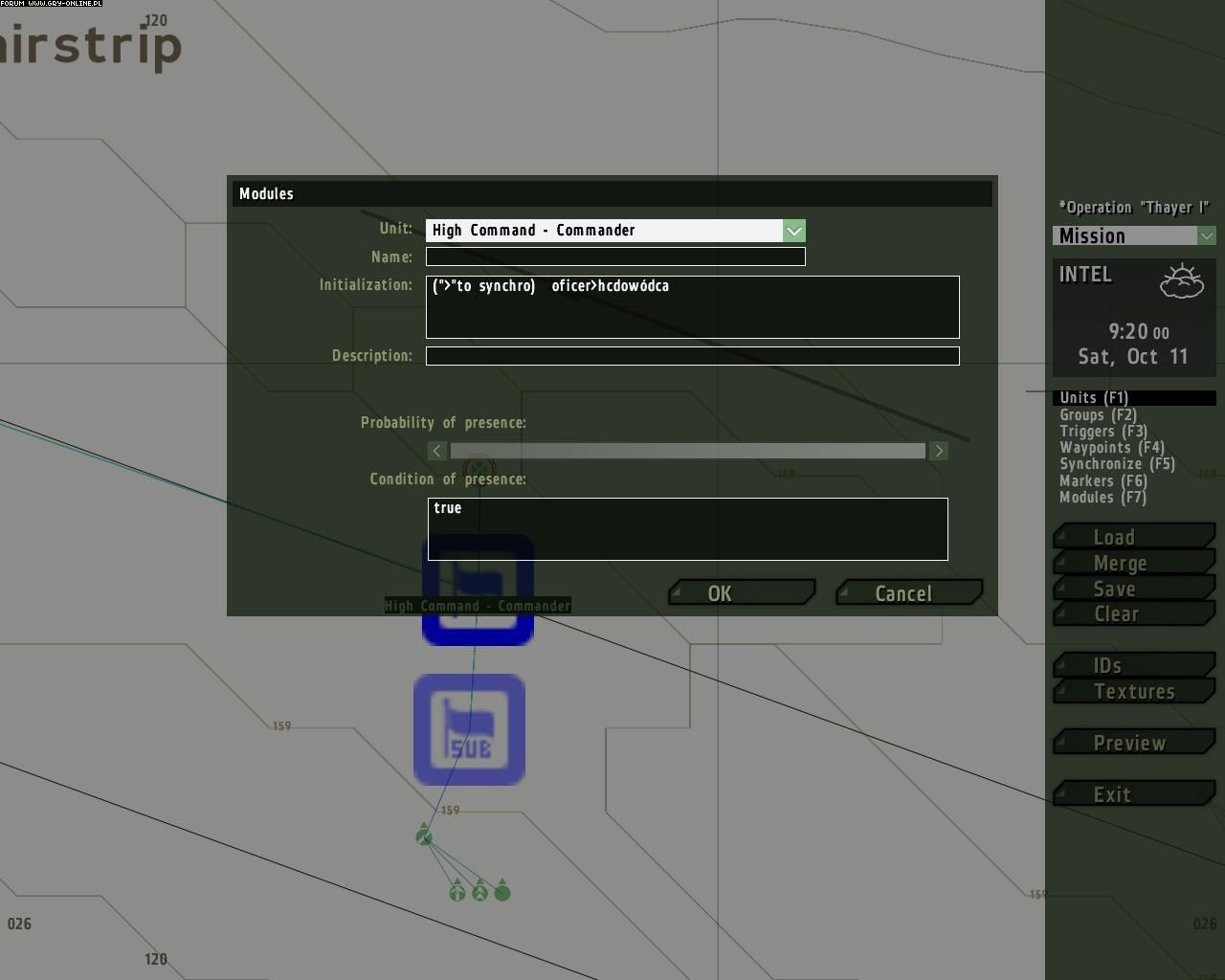Viewport: 1225px width, 980px height.
Task: Click the weather icon in Intel panel
Action: (1181, 280)
